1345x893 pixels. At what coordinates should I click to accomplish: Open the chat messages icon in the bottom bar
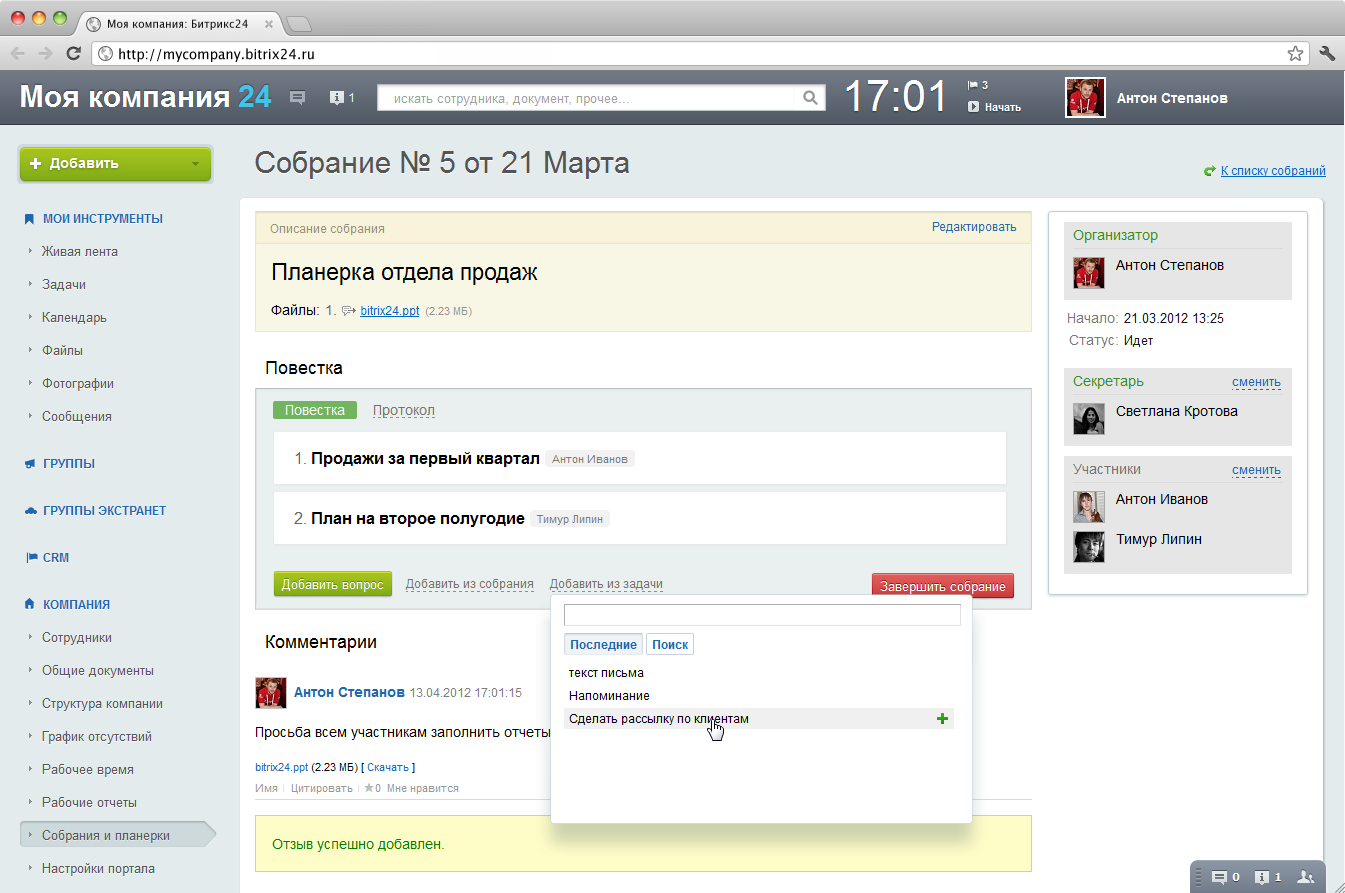(x=1219, y=877)
